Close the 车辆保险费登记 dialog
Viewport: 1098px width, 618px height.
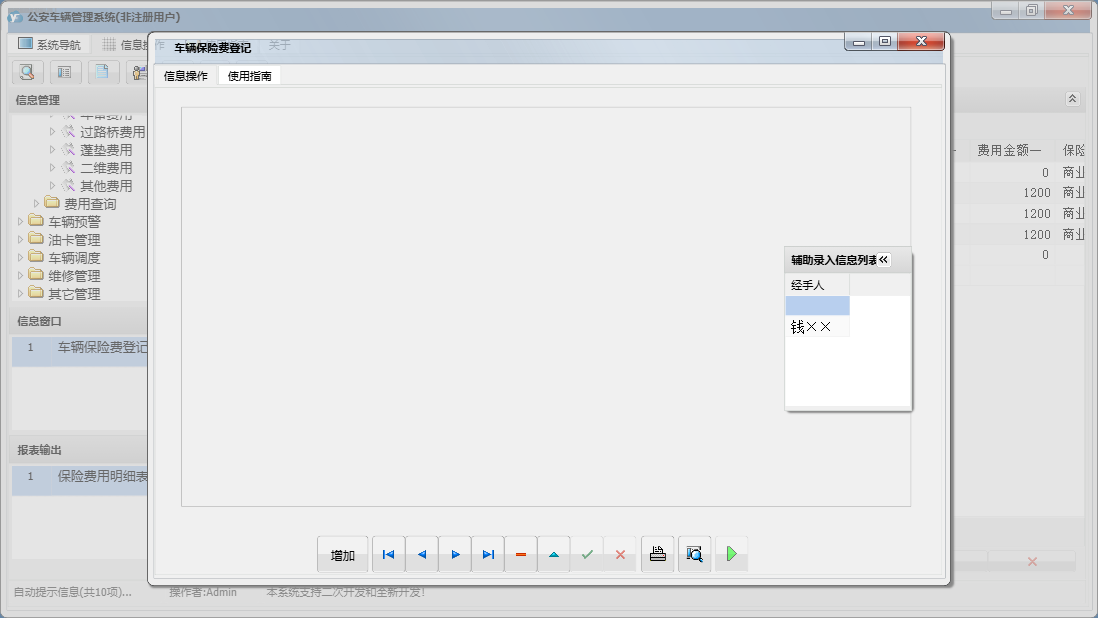[922, 41]
